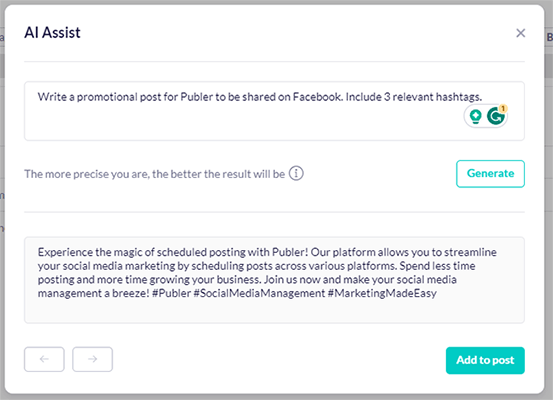553x400 pixels.
Task: Click 'Spend less time' in generated result
Action: [x=437, y=266]
